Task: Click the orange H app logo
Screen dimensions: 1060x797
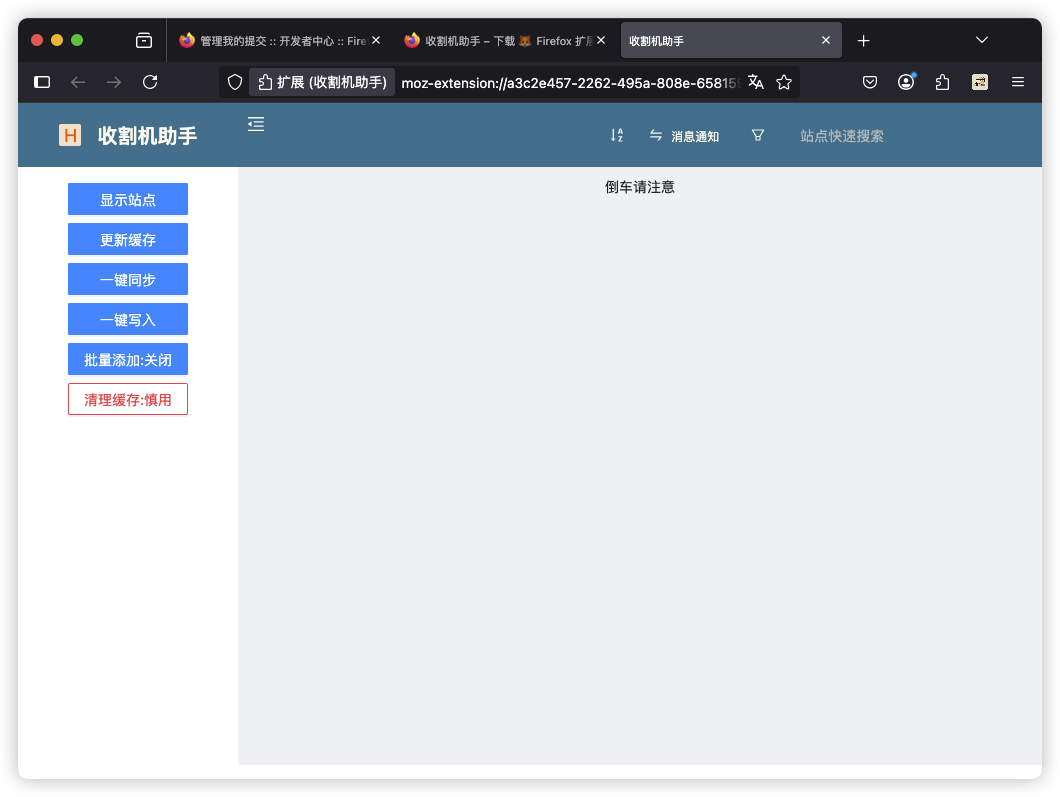Action: [x=70, y=135]
